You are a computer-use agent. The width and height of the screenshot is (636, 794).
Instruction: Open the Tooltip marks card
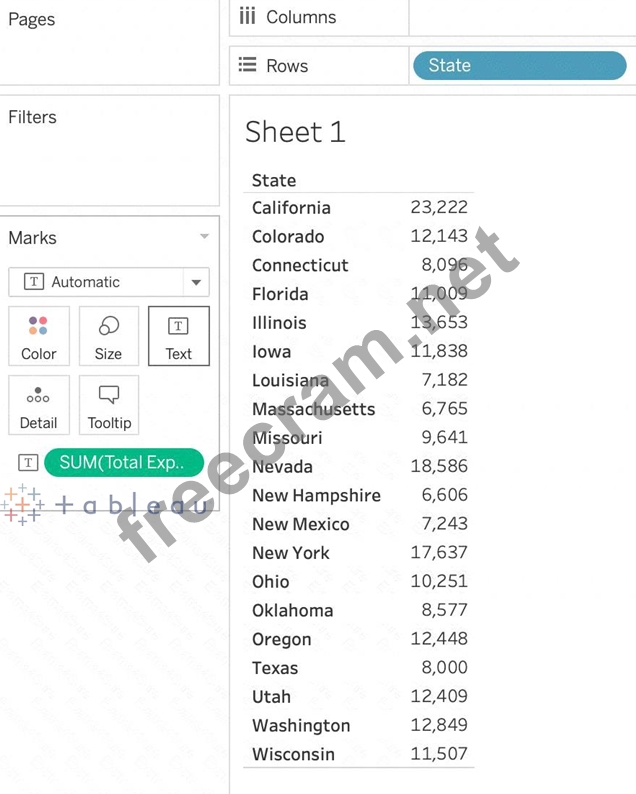[109, 405]
